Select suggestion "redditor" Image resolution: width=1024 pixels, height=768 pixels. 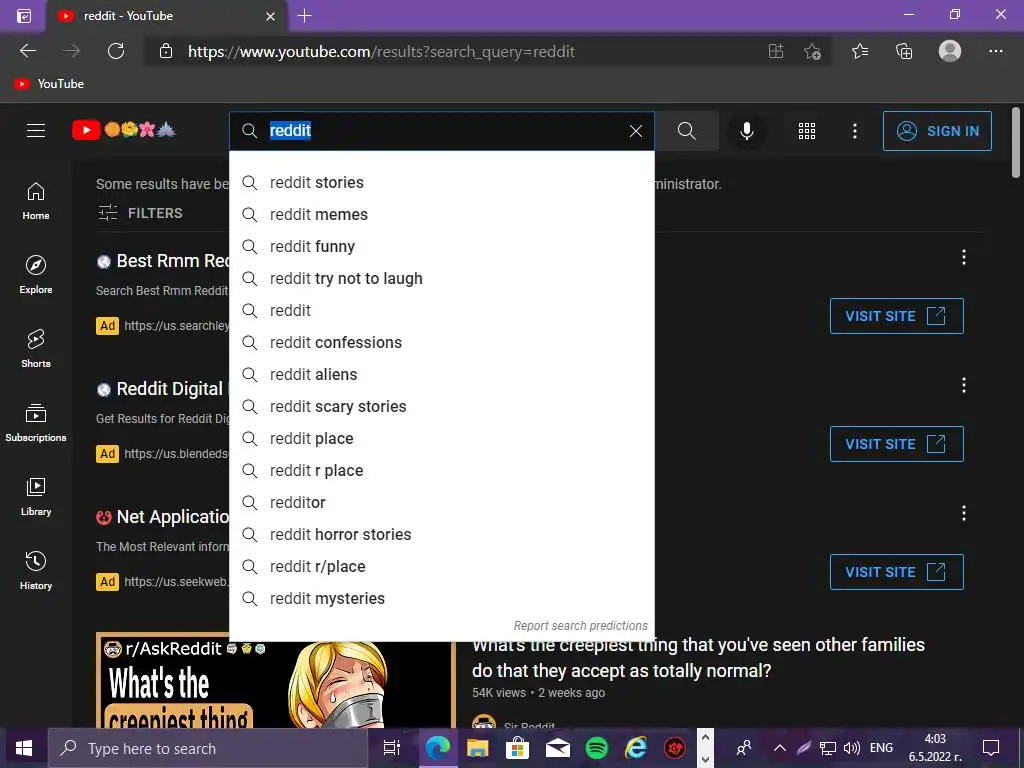441,502
